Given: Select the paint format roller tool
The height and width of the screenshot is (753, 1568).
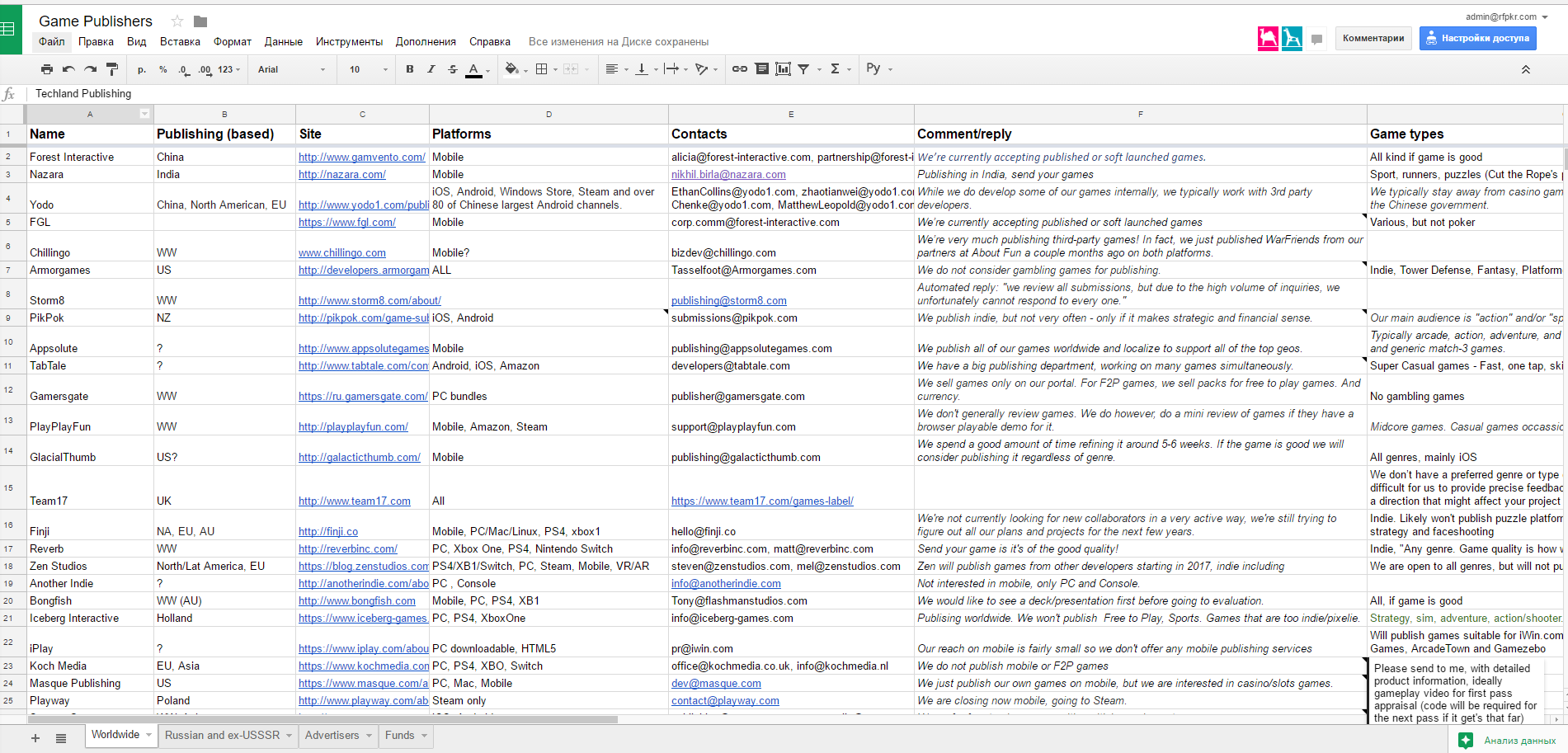Looking at the screenshot, I should point(112,69).
